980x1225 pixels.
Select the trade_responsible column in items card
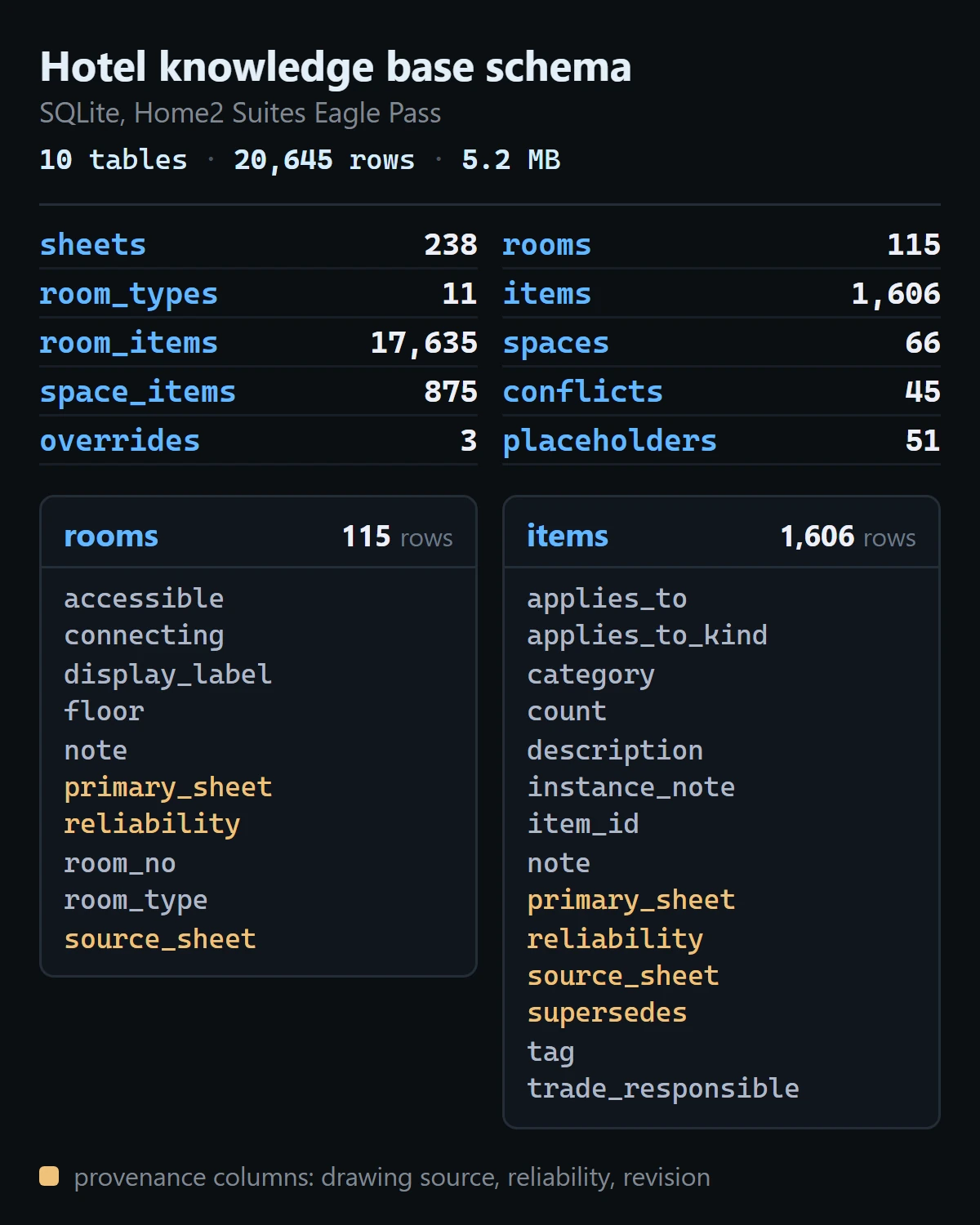pos(663,1089)
